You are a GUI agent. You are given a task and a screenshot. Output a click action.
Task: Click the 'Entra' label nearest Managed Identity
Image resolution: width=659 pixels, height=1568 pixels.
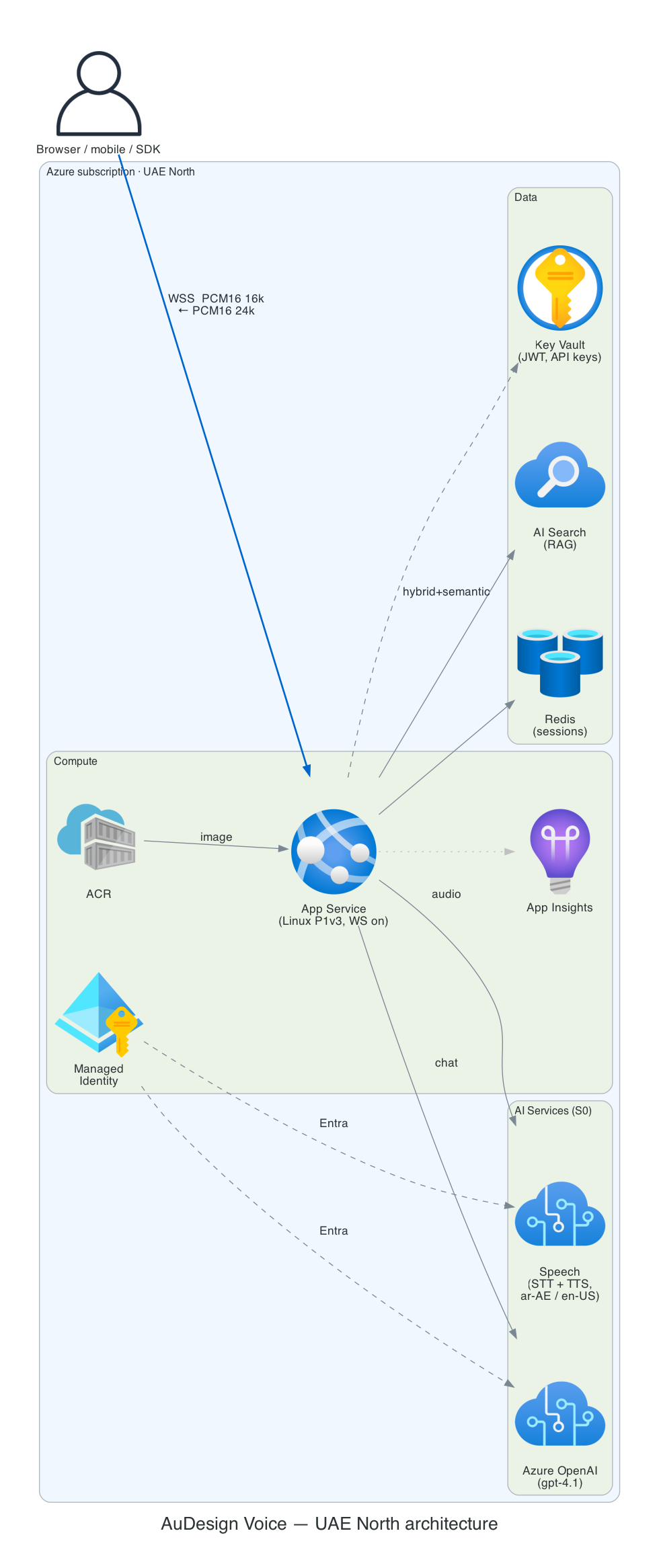[x=334, y=1123]
